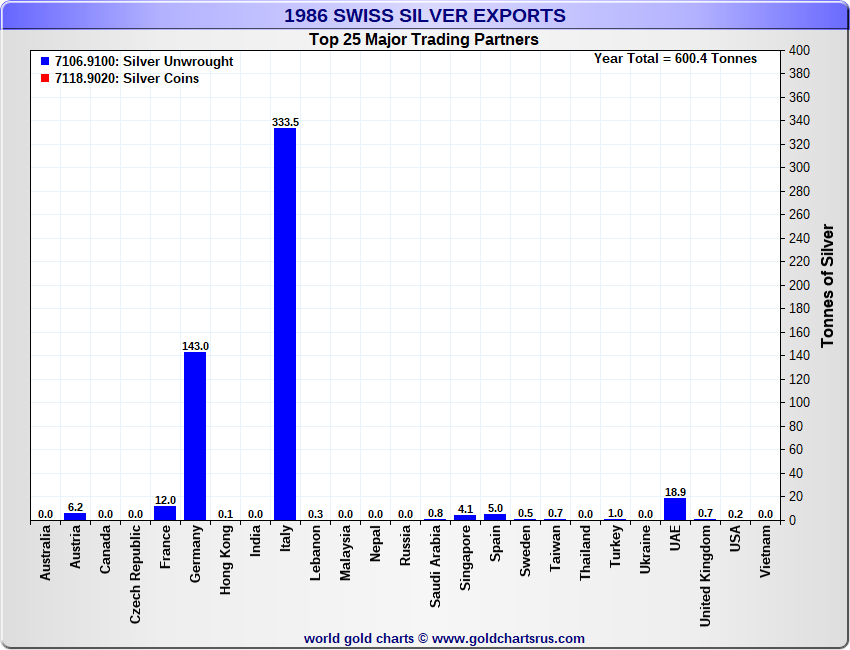This screenshot has height=650, width=850.
Task: Click the Saudi Arabia axis label
Action: click(435, 566)
